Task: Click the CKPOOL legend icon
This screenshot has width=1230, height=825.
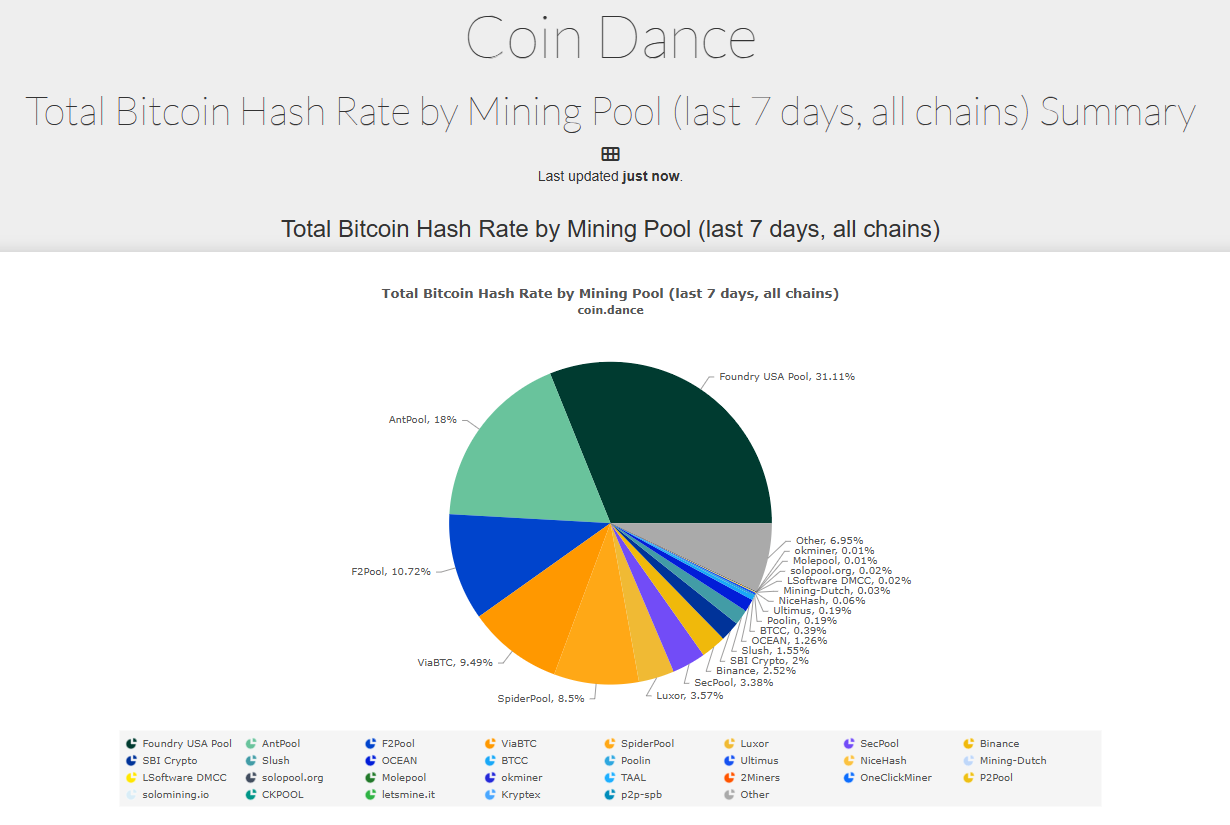Action: [x=249, y=794]
